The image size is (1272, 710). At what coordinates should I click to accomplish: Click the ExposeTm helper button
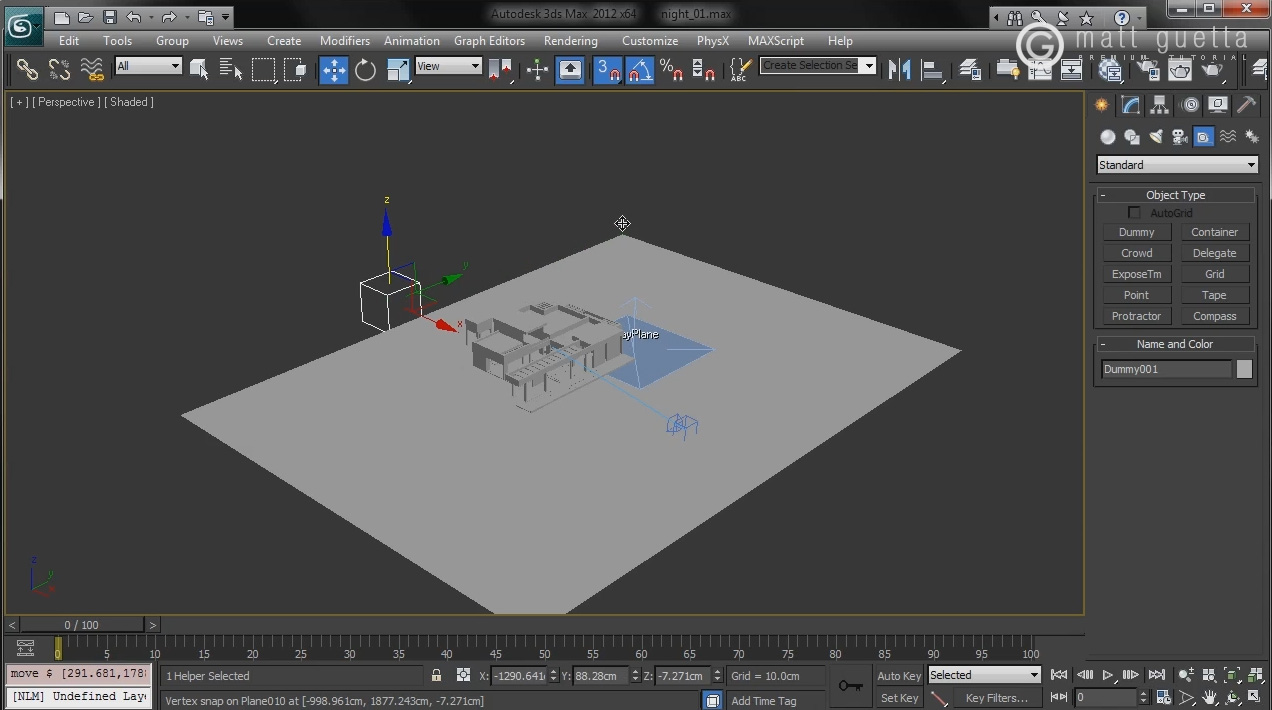click(1137, 274)
